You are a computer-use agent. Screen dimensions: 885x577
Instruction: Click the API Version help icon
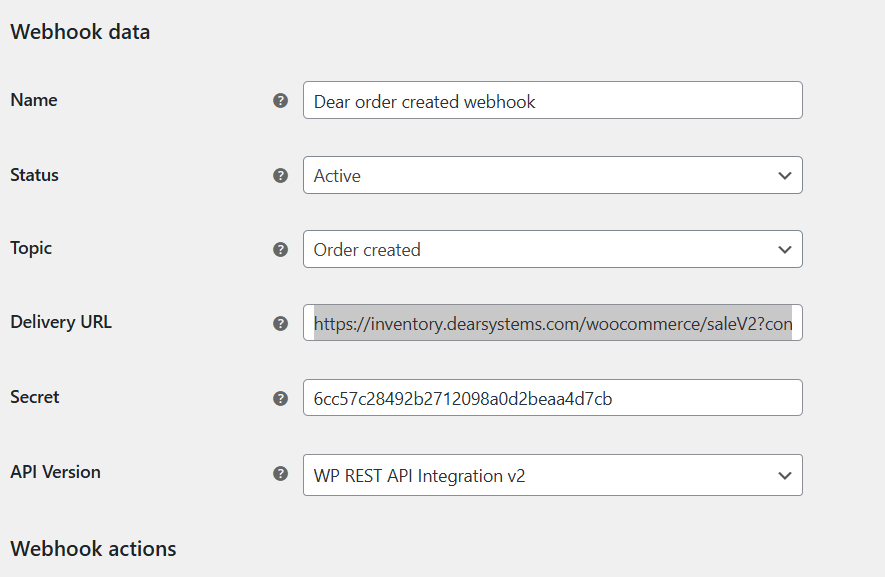(x=280, y=473)
